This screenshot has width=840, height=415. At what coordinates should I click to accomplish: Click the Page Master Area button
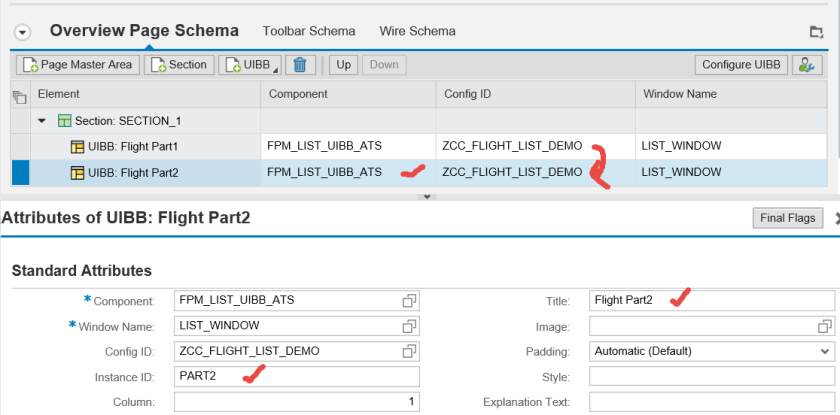[77, 65]
